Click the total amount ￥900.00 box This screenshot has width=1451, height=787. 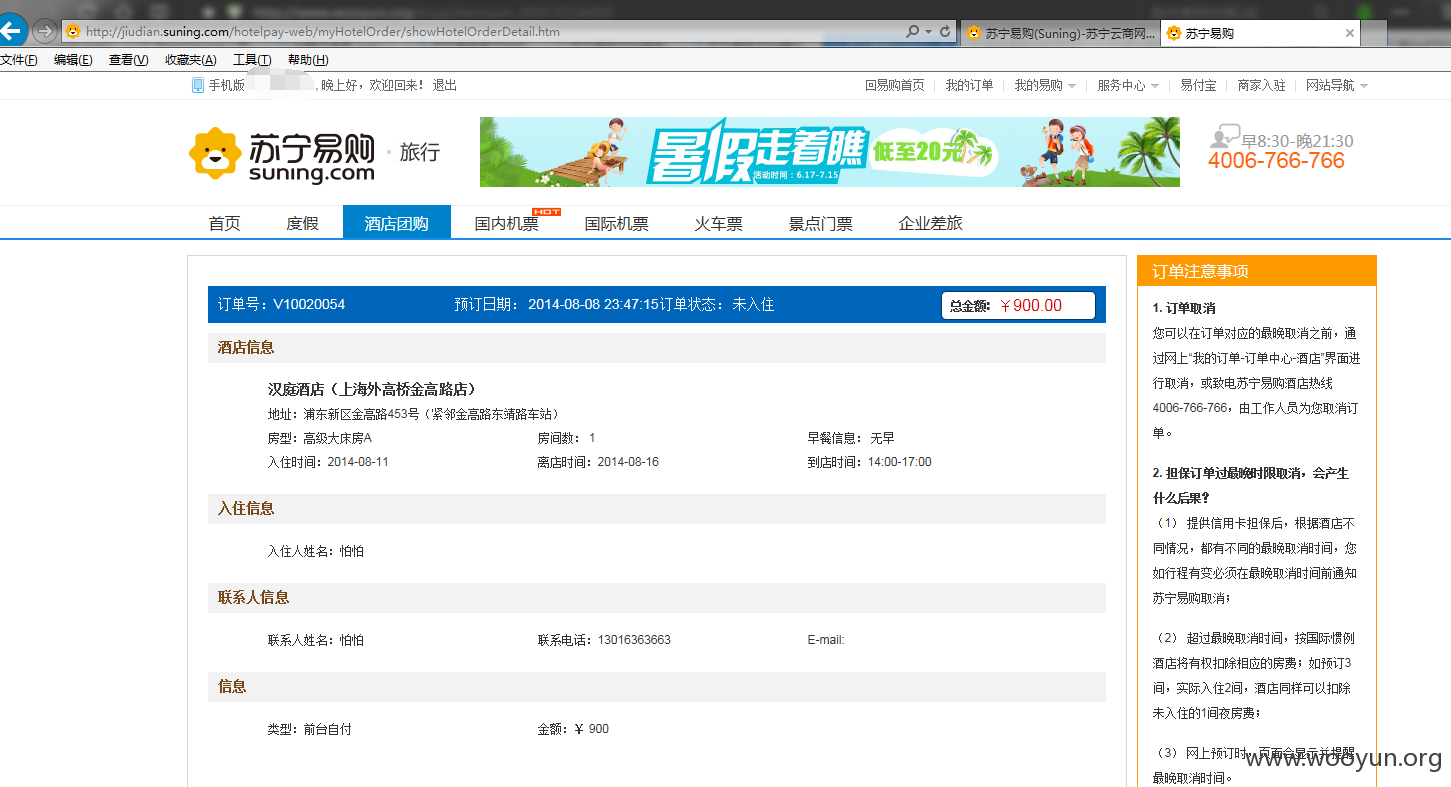tap(1018, 305)
